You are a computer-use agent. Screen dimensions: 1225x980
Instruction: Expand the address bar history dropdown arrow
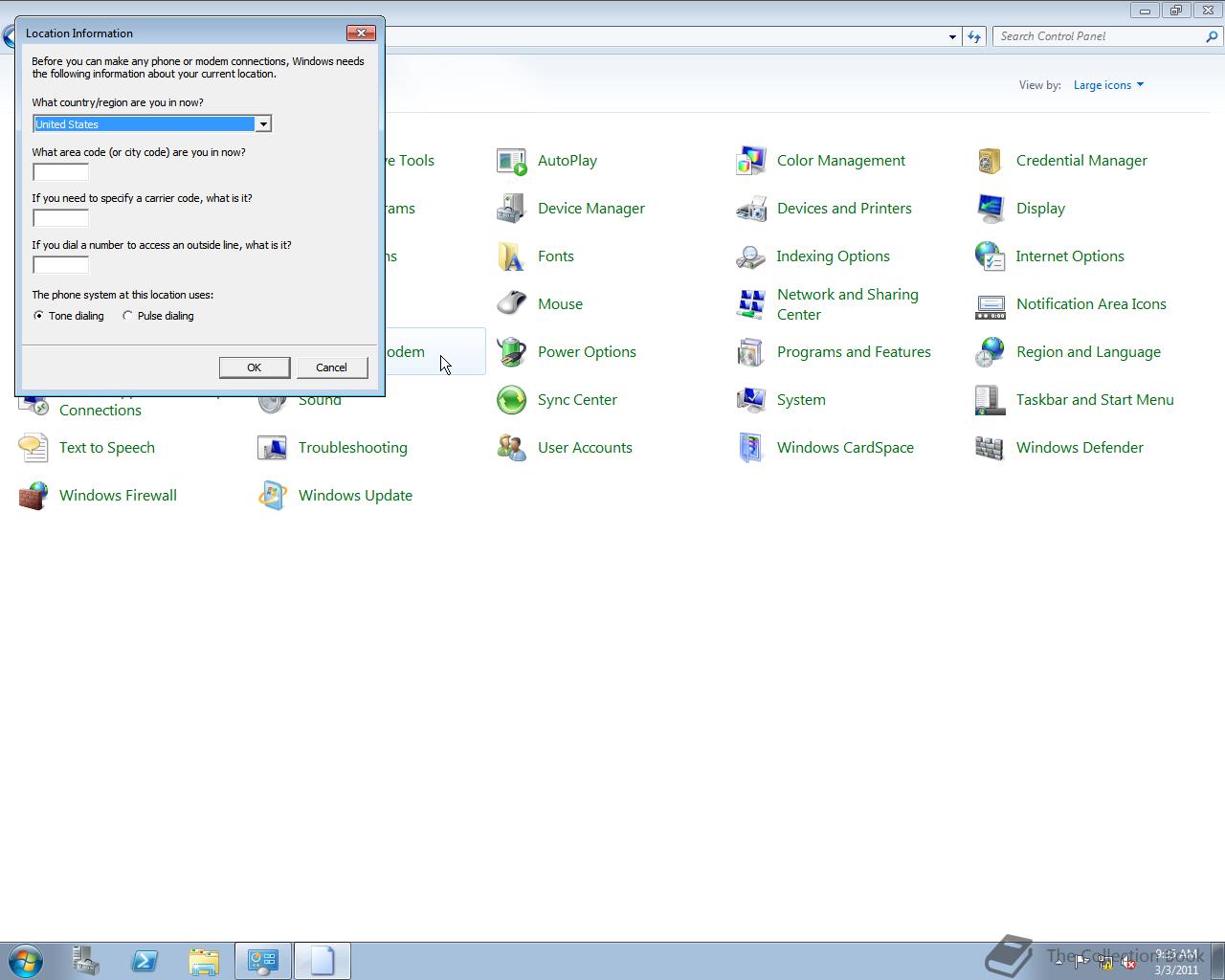(x=952, y=36)
